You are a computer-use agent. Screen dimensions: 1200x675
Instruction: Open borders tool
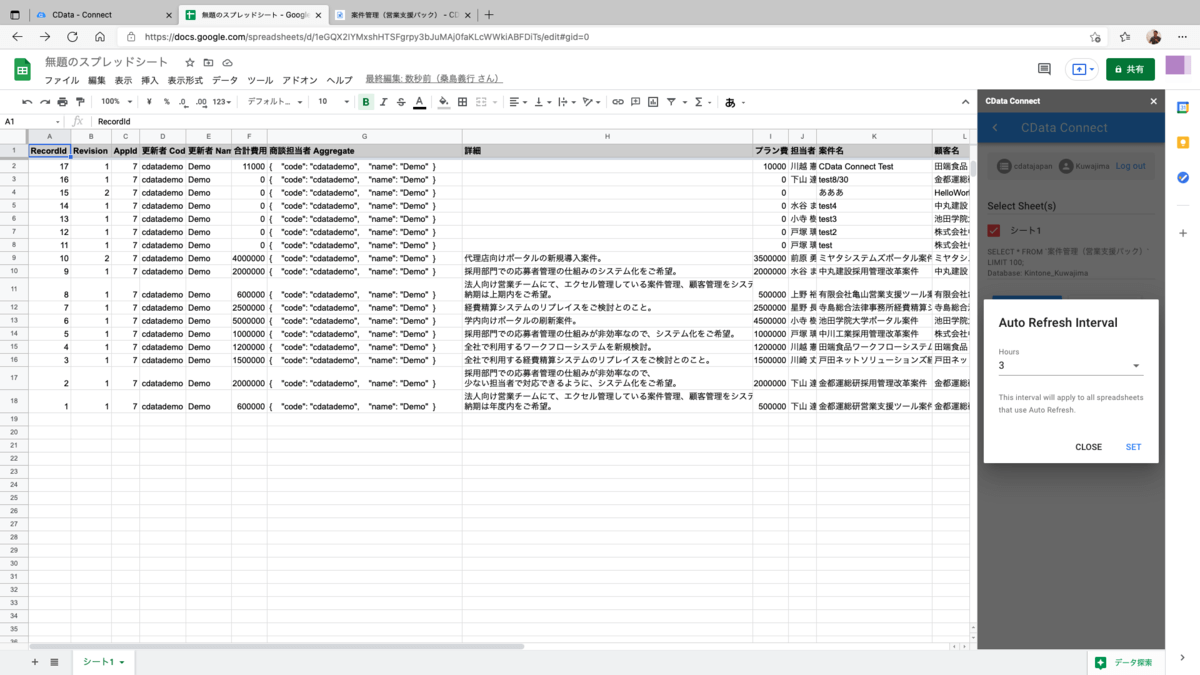(462, 102)
